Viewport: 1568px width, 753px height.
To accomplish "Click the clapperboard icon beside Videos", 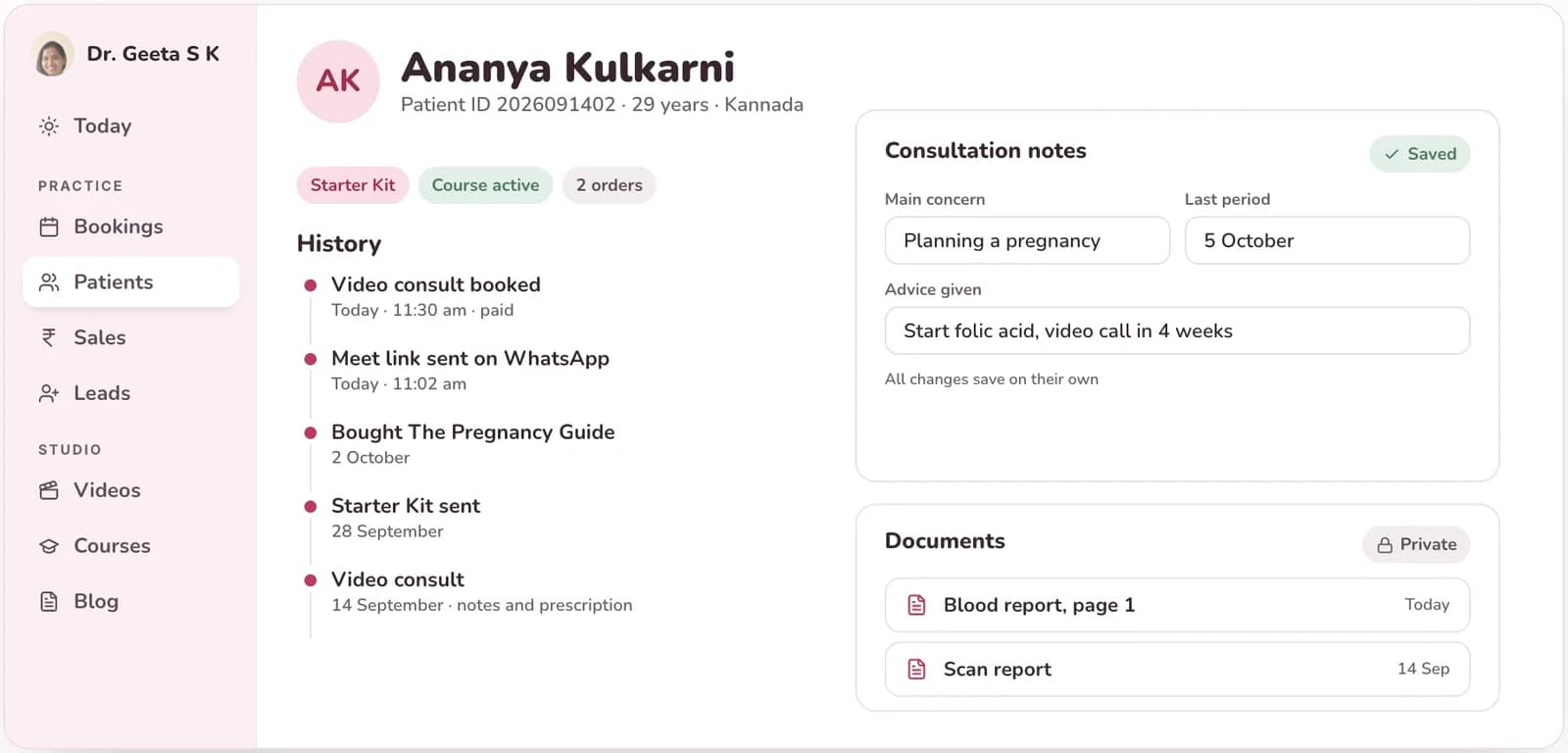I will point(49,490).
